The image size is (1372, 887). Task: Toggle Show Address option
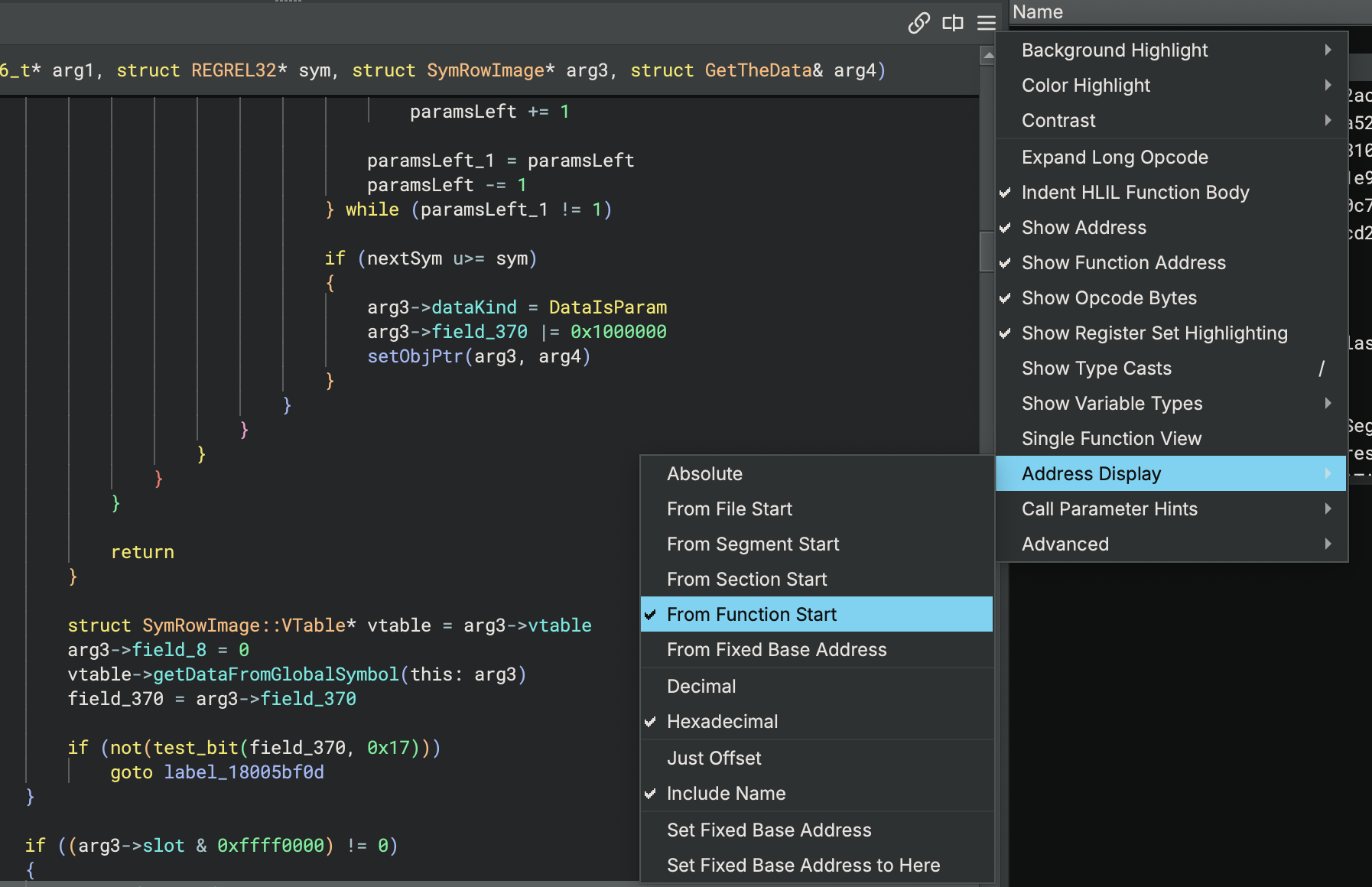point(1084,228)
